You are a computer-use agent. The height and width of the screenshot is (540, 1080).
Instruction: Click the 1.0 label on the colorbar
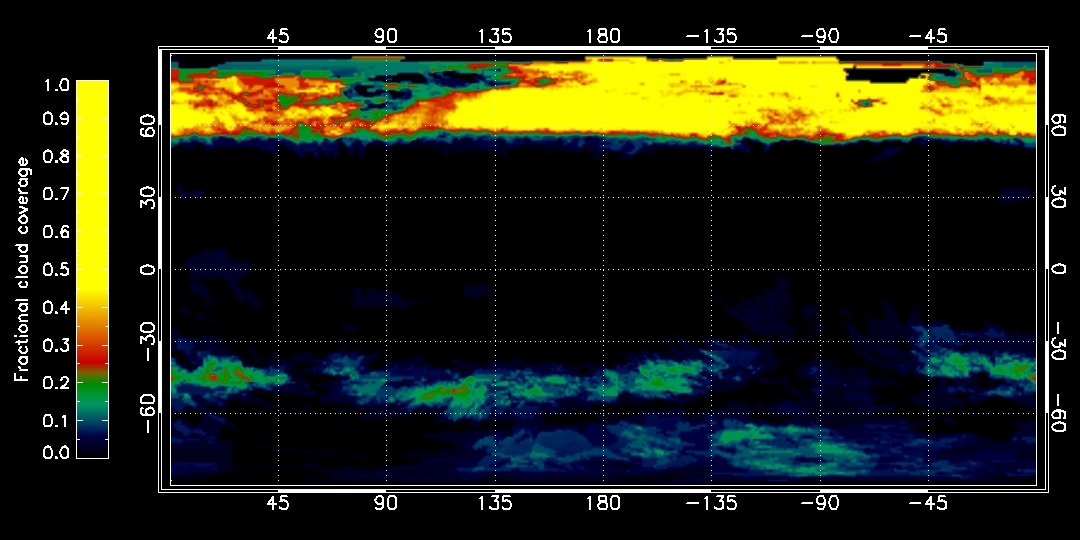[x=56, y=85]
